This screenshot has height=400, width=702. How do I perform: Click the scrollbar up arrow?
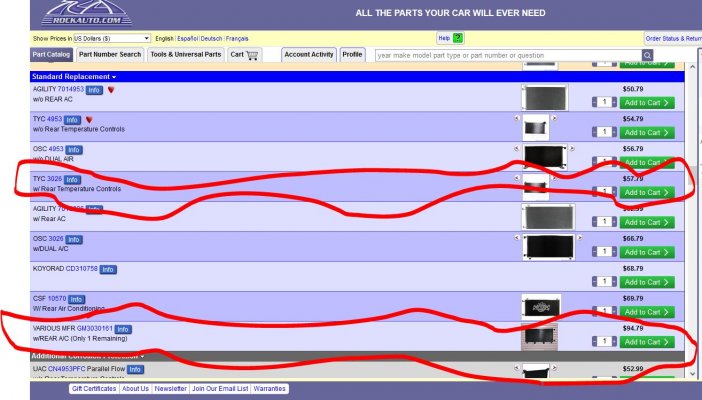693,67
